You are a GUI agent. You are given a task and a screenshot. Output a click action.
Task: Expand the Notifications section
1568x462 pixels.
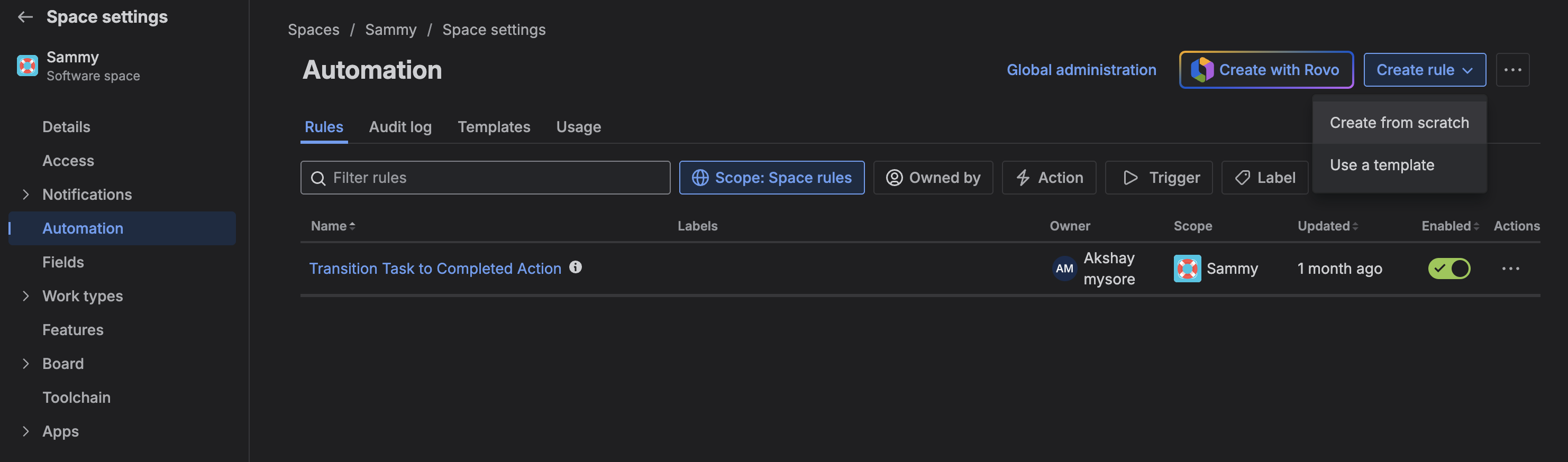coord(25,195)
